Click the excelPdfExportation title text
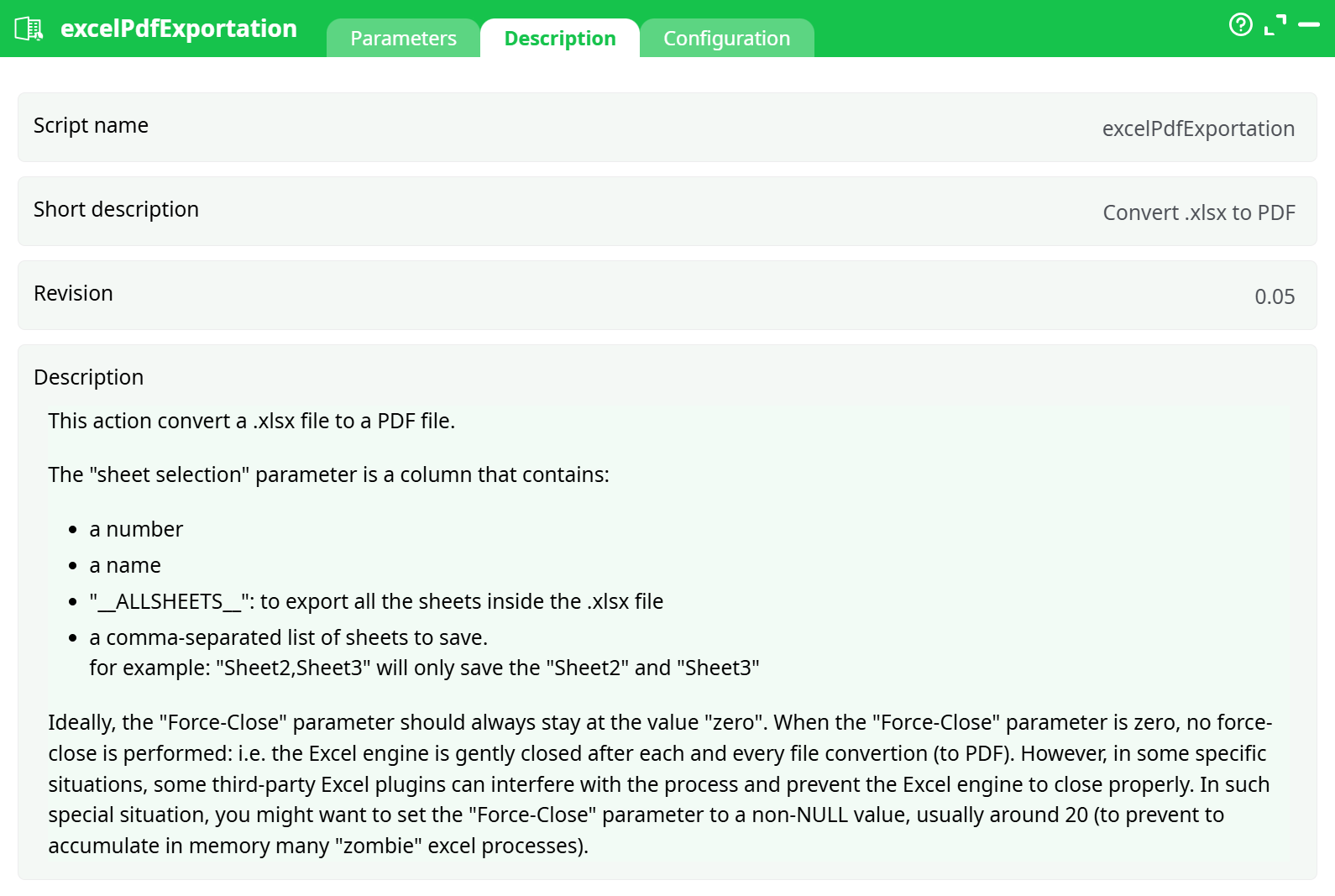 (x=179, y=28)
